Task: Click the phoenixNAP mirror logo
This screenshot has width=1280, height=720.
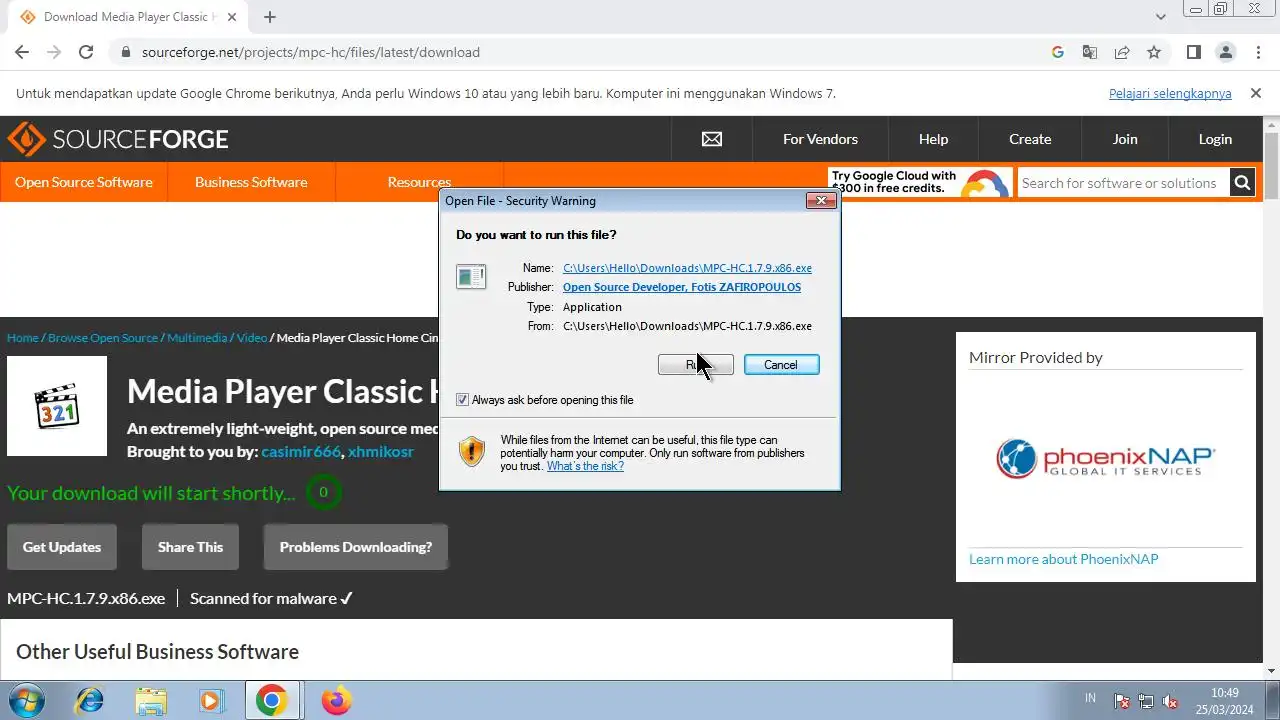Action: tap(1105, 459)
